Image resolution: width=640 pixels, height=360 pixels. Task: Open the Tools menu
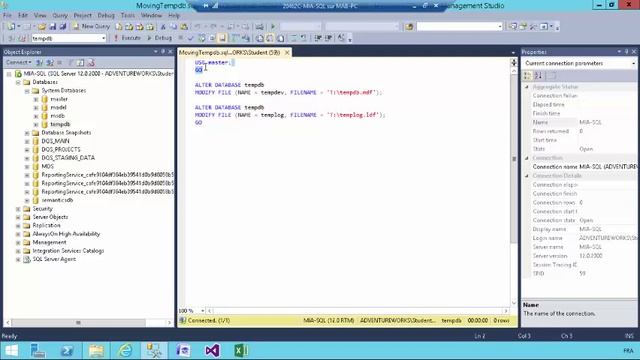[128, 16]
